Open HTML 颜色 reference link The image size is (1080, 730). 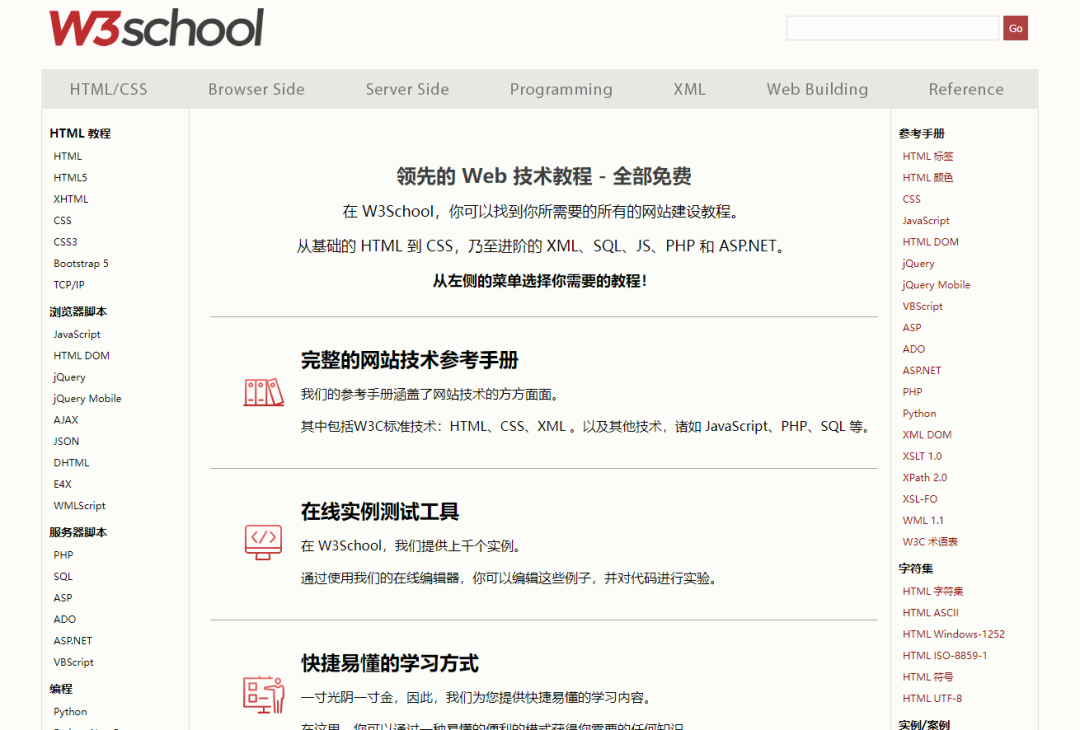pos(927,178)
